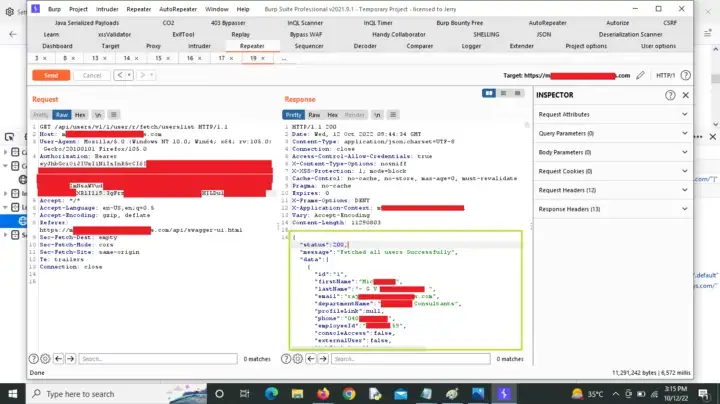This screenshot has width=720, height=404.
Task: Open request search settings gear
Action: point(45,359)
